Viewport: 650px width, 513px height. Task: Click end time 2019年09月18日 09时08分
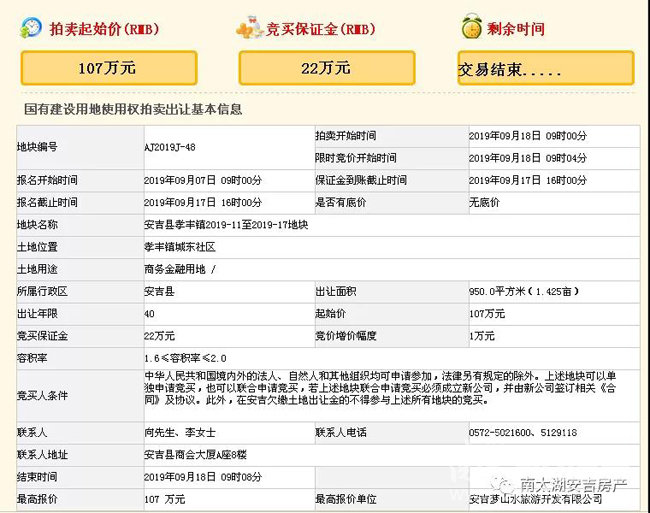point(203,477)
